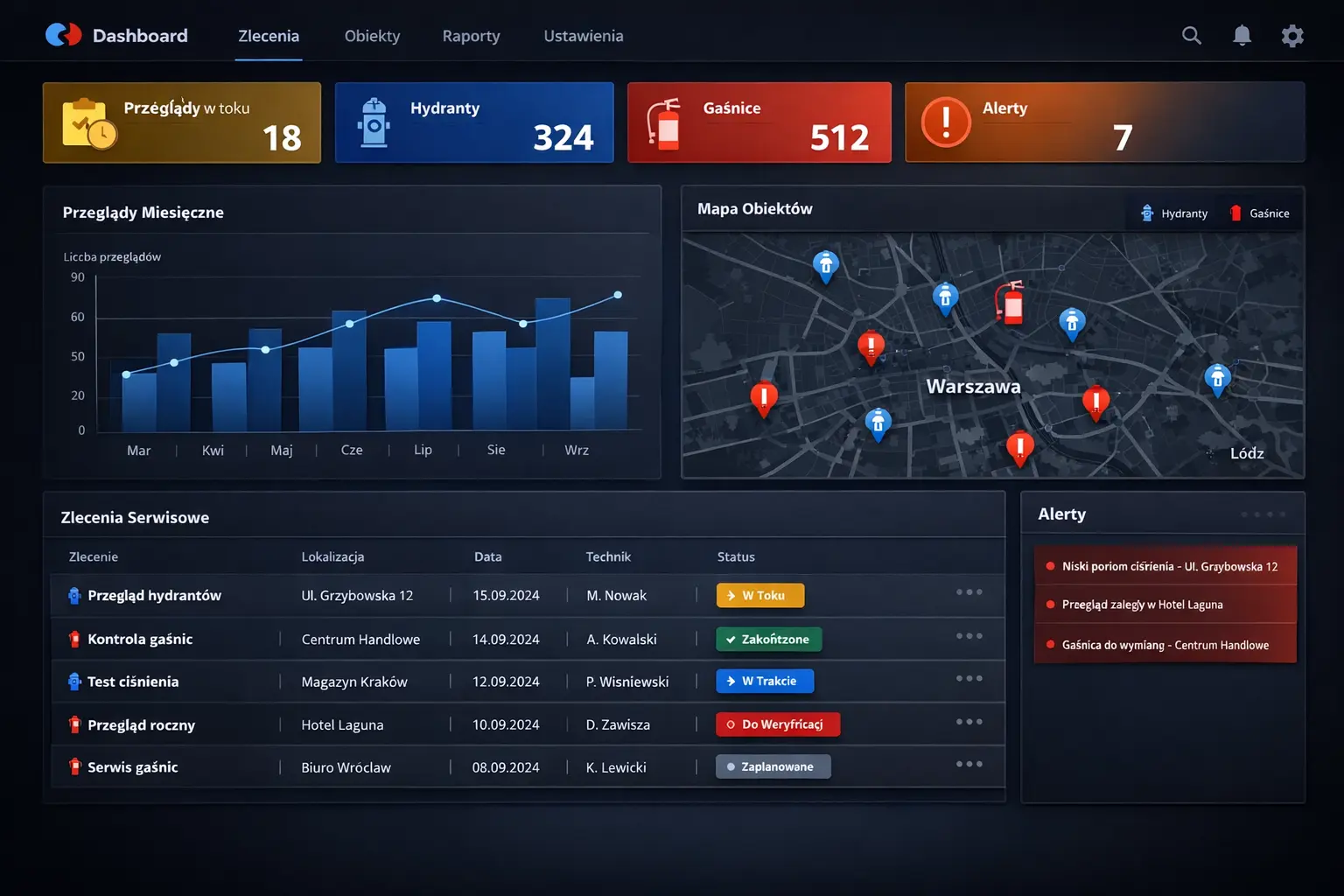Click the fire extinguisher icon on Gaśnice card

[667, 122]
